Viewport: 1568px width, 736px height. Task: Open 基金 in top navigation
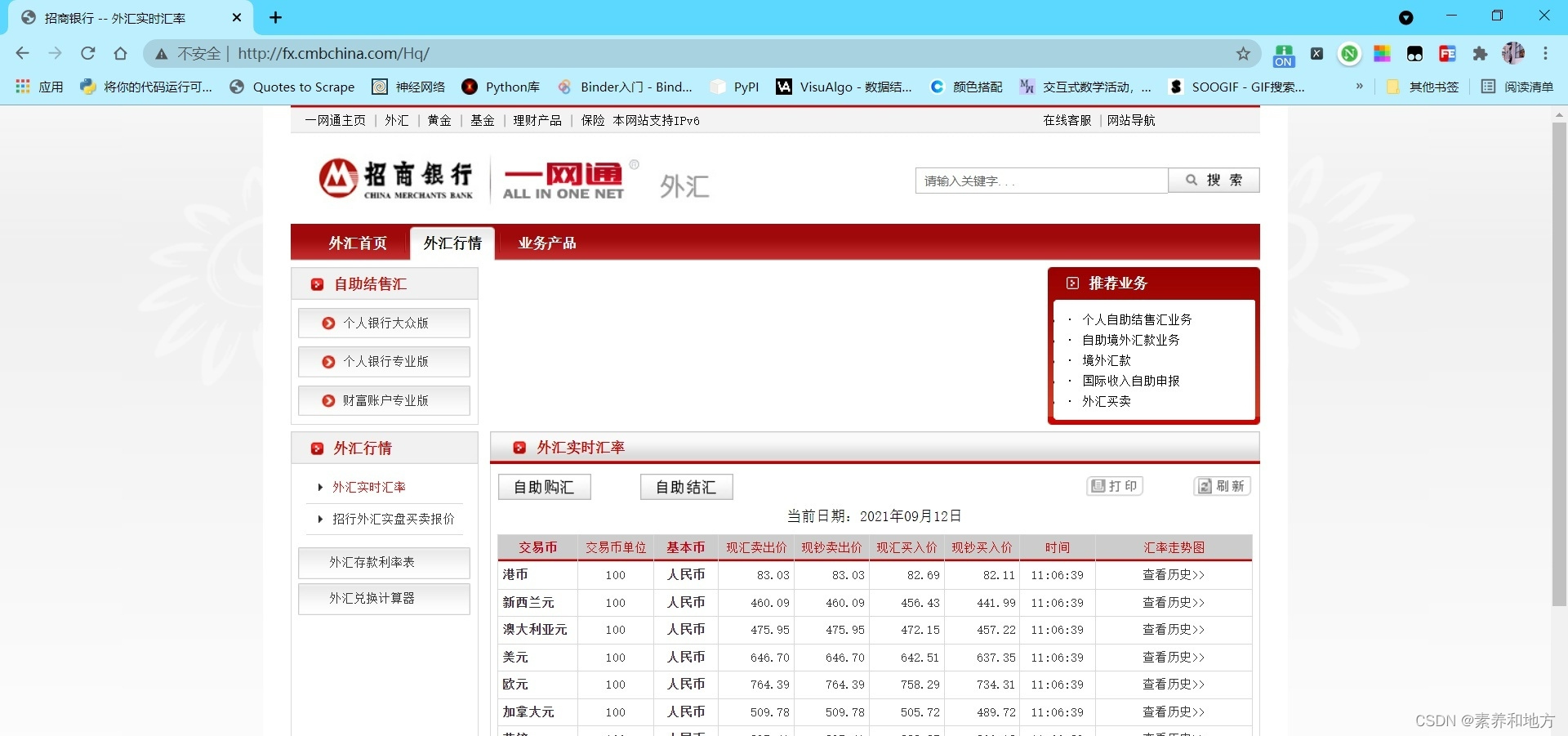pos(482,120)
